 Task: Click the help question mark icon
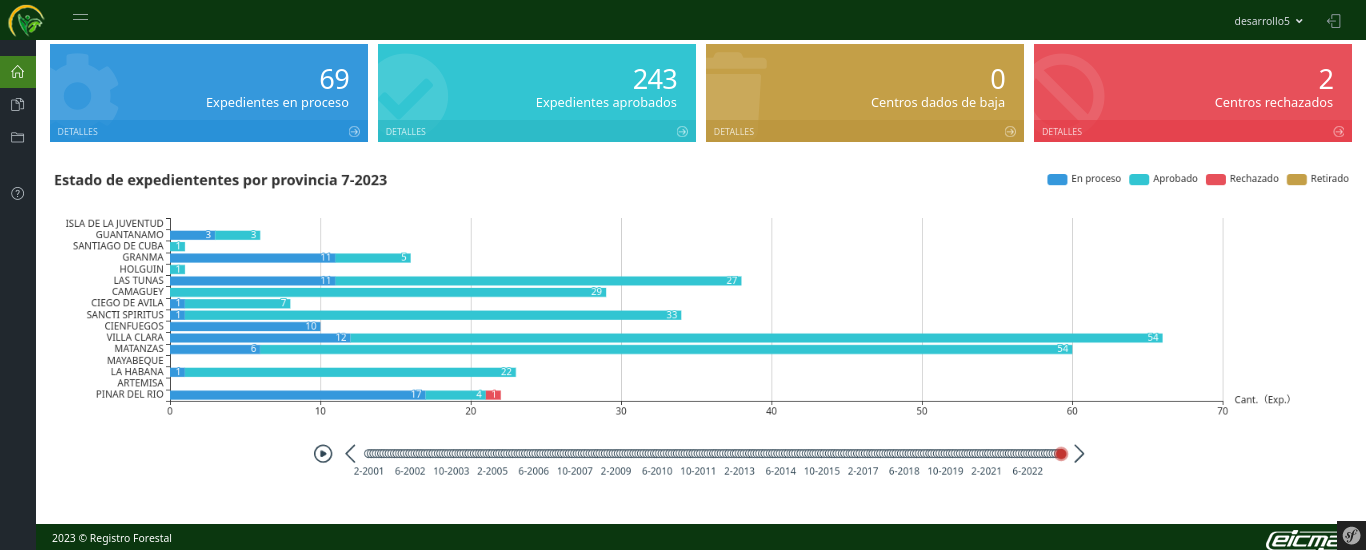pos(17,193)
